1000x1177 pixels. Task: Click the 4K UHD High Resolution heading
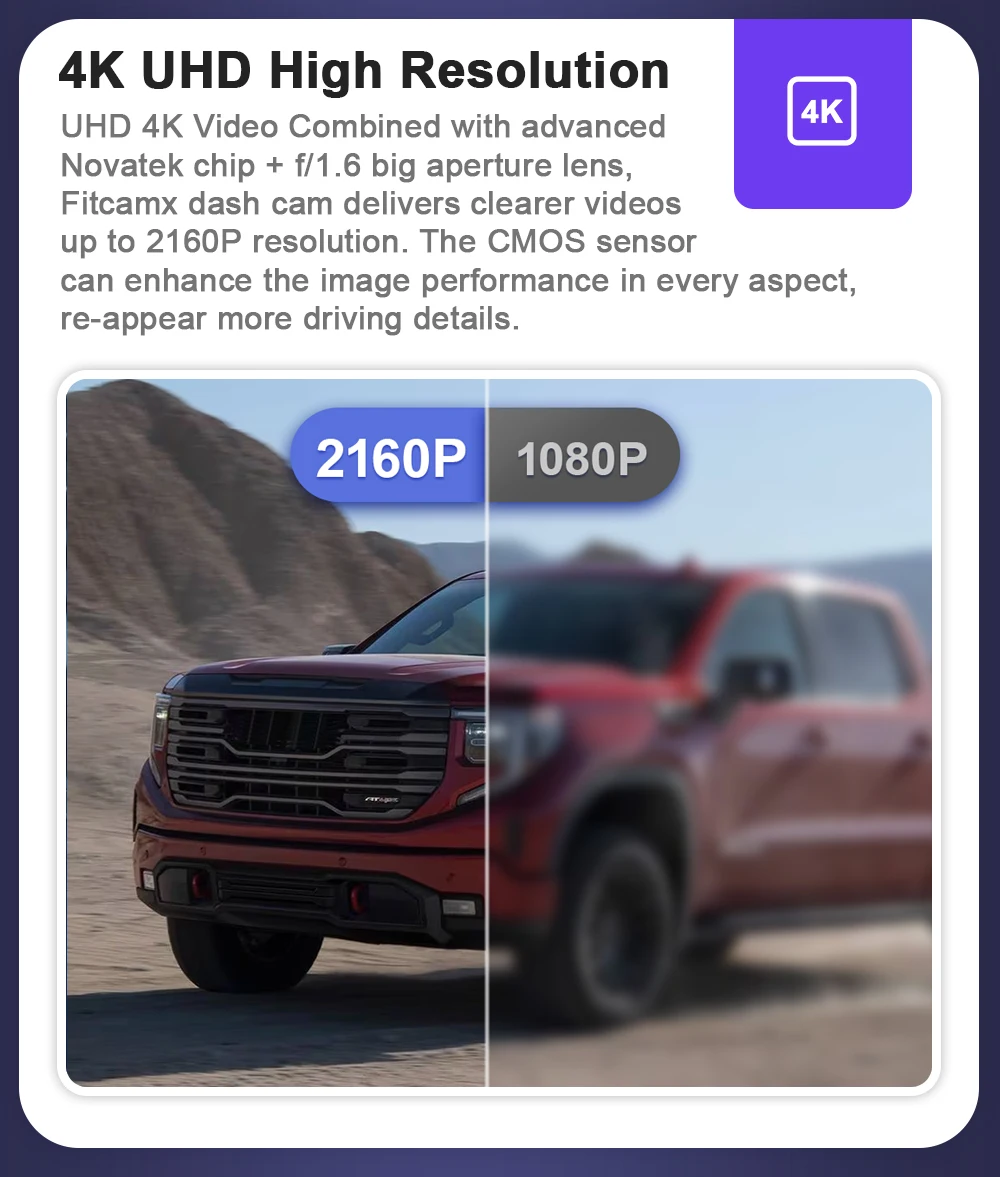point(363,71)
